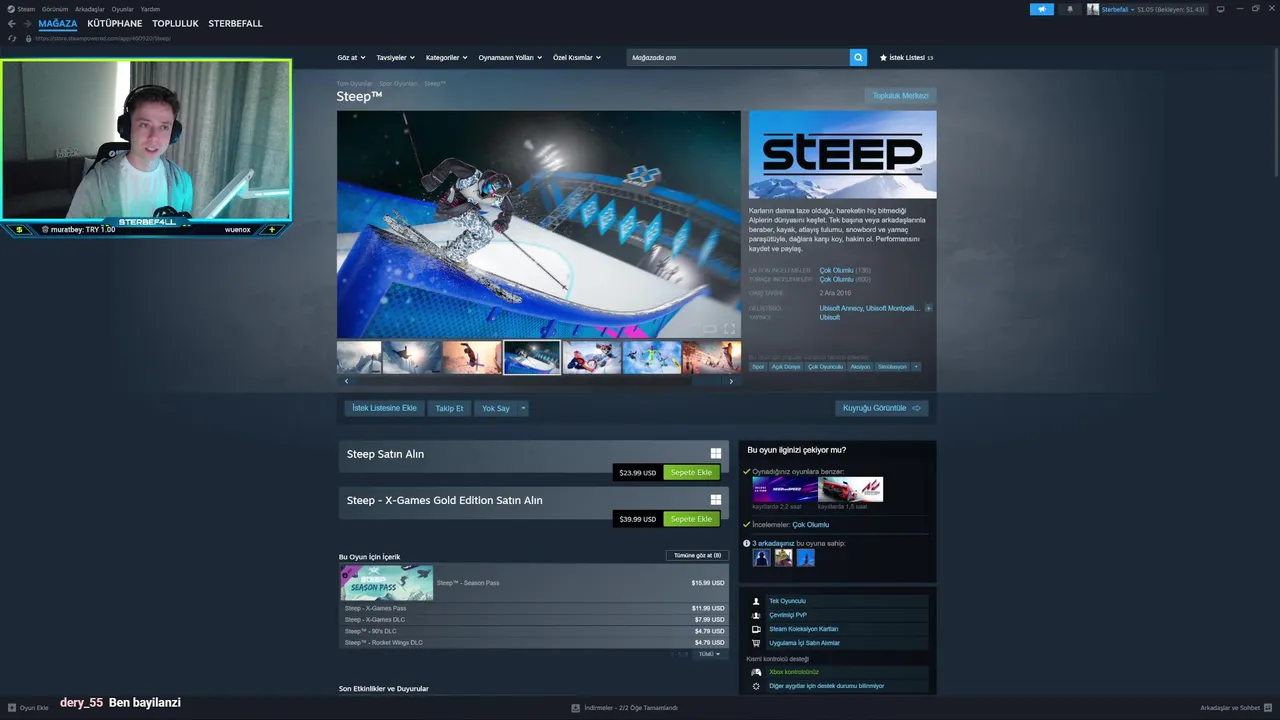The height and width of the screenshot is (720, 1280).
Task: Click the third friend avatar
Action: (x=806, y=558)
